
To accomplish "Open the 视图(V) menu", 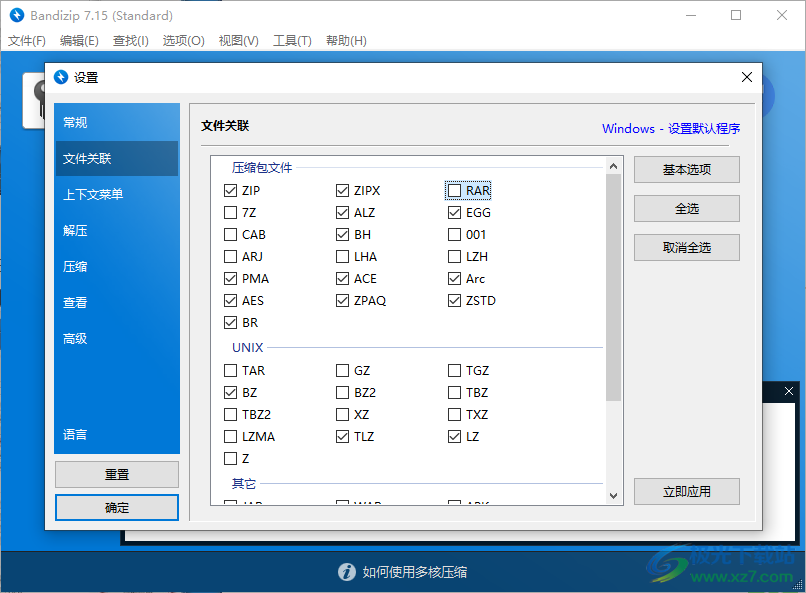I will (239, 41).
